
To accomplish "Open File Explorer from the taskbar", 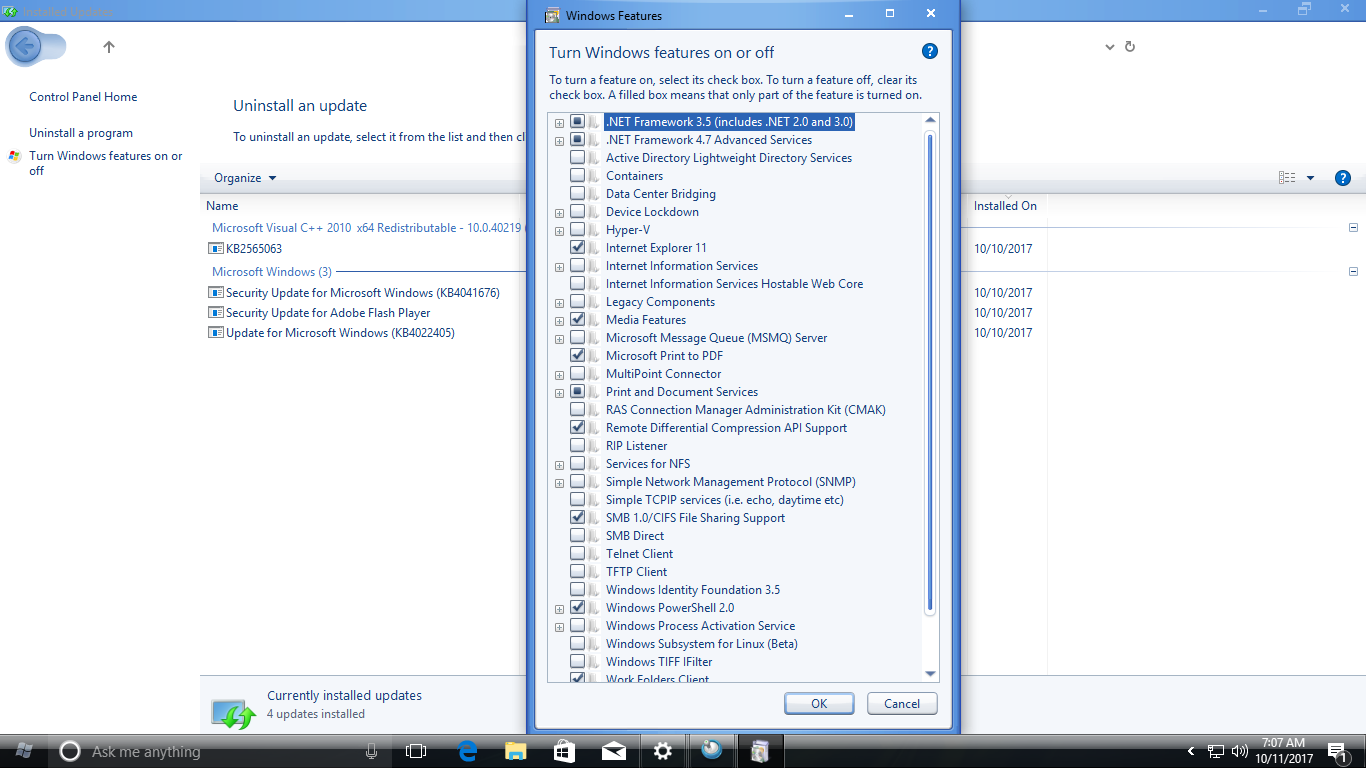I will tap(515, 751).
